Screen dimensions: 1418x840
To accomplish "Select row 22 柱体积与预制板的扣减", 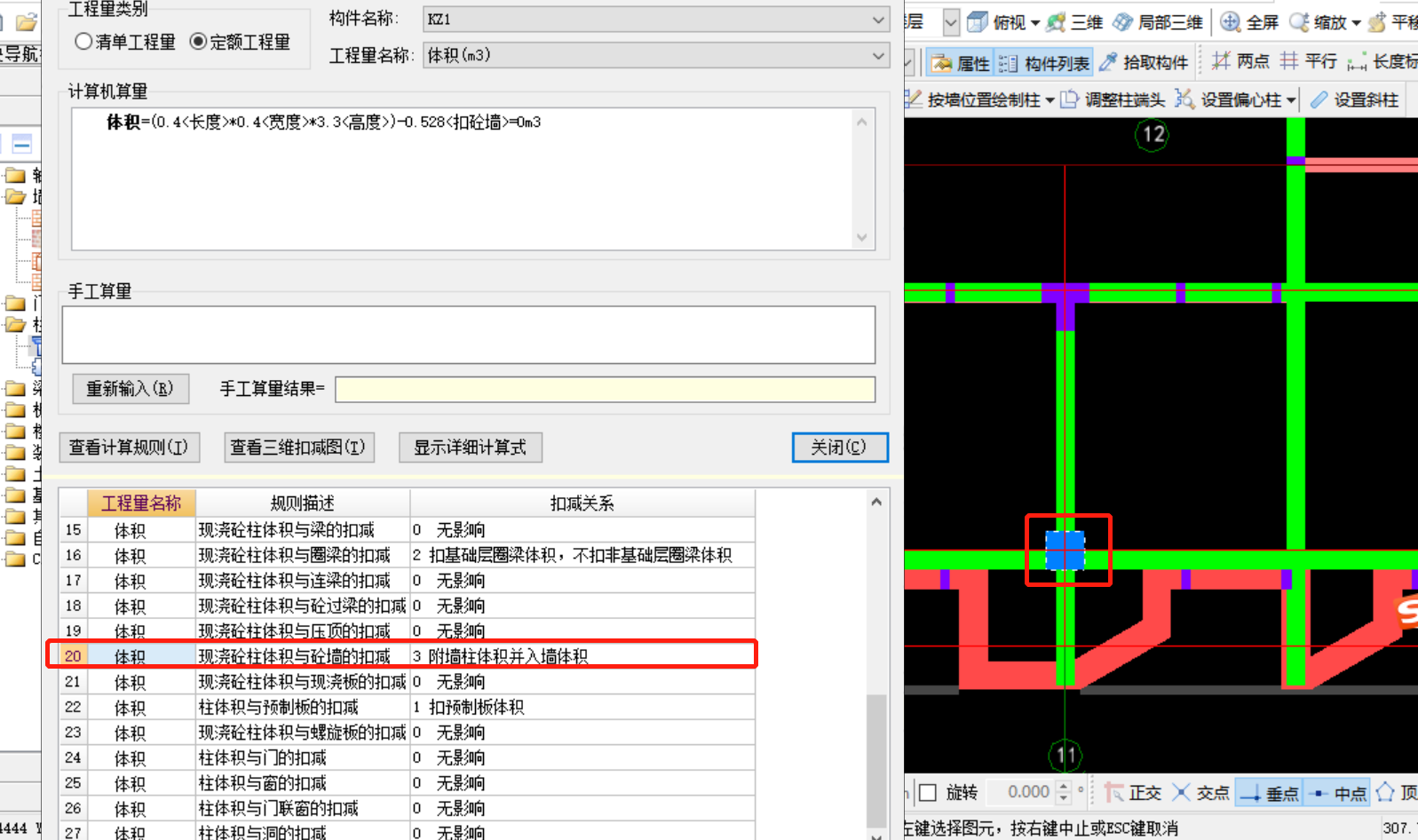I will (x=408, y=708).
